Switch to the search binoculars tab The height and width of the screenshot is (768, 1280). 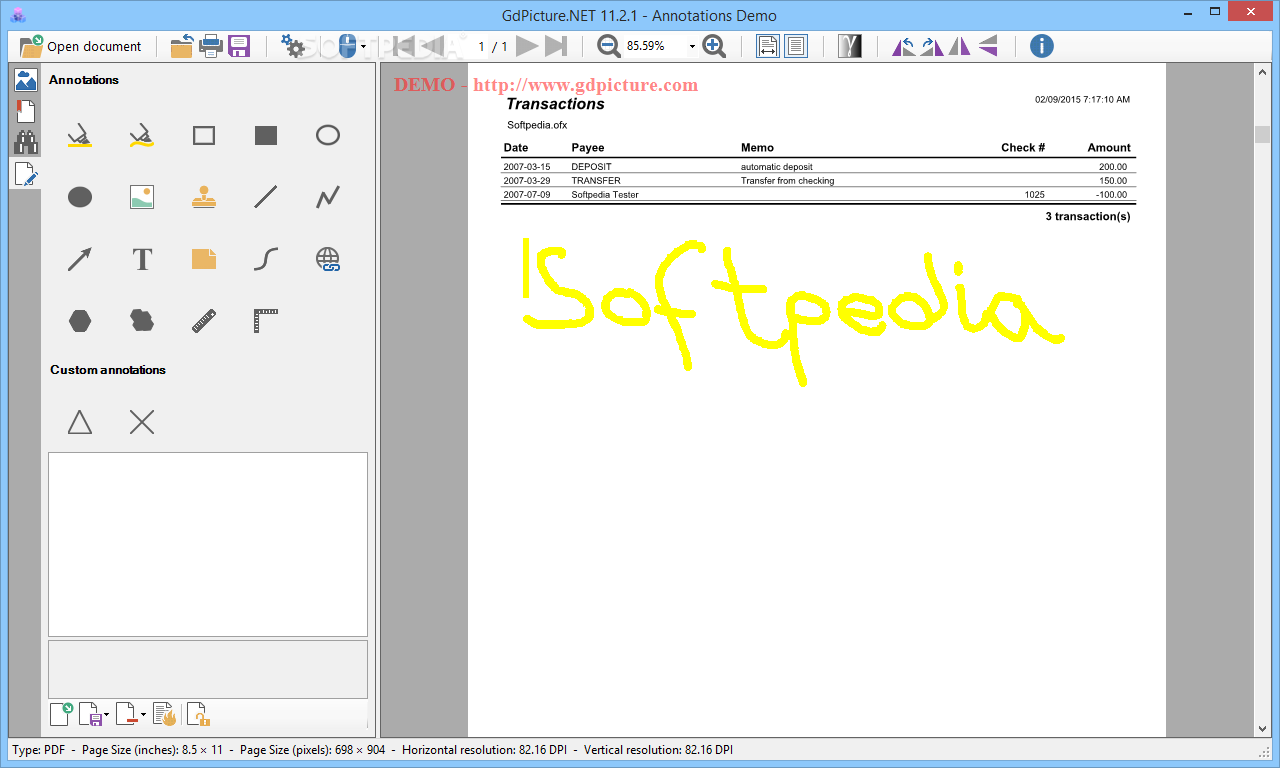pos(26,142)
